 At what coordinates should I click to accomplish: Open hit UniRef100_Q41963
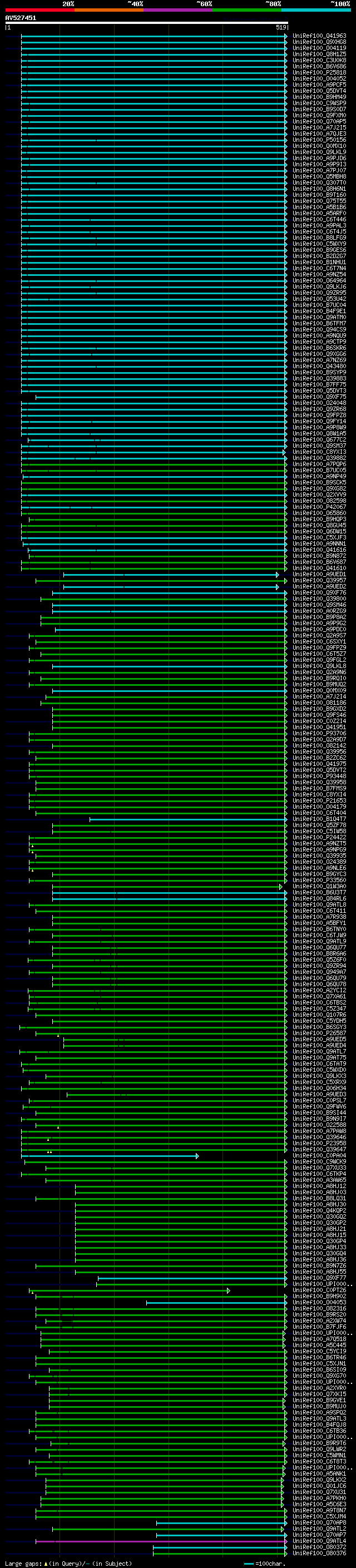coord(319,36)
